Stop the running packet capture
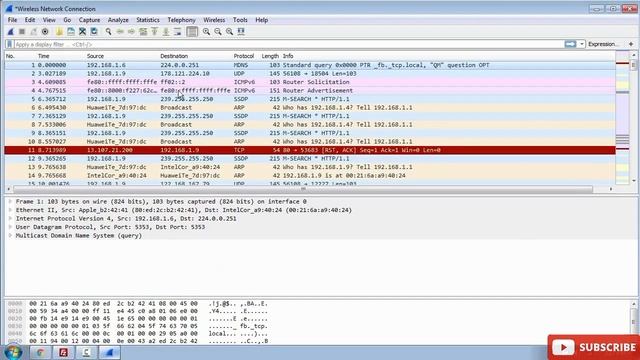 (x=22, y=31)
